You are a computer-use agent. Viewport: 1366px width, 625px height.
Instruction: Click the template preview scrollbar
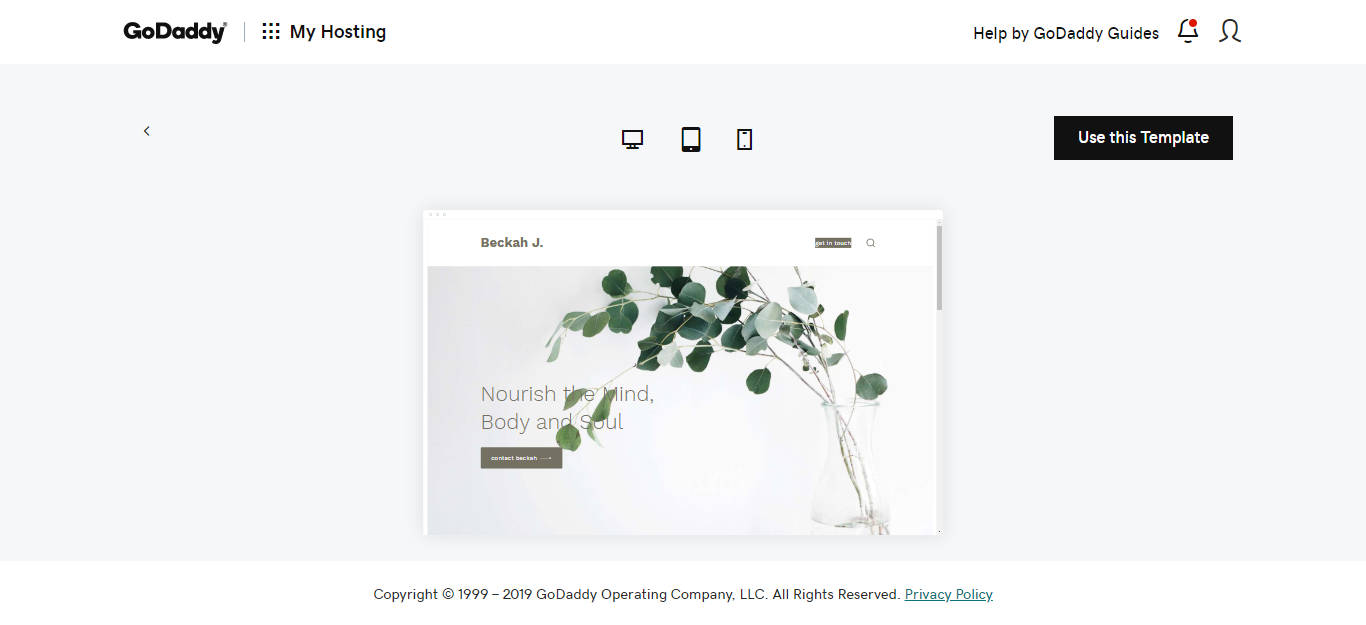click(939, 268)
